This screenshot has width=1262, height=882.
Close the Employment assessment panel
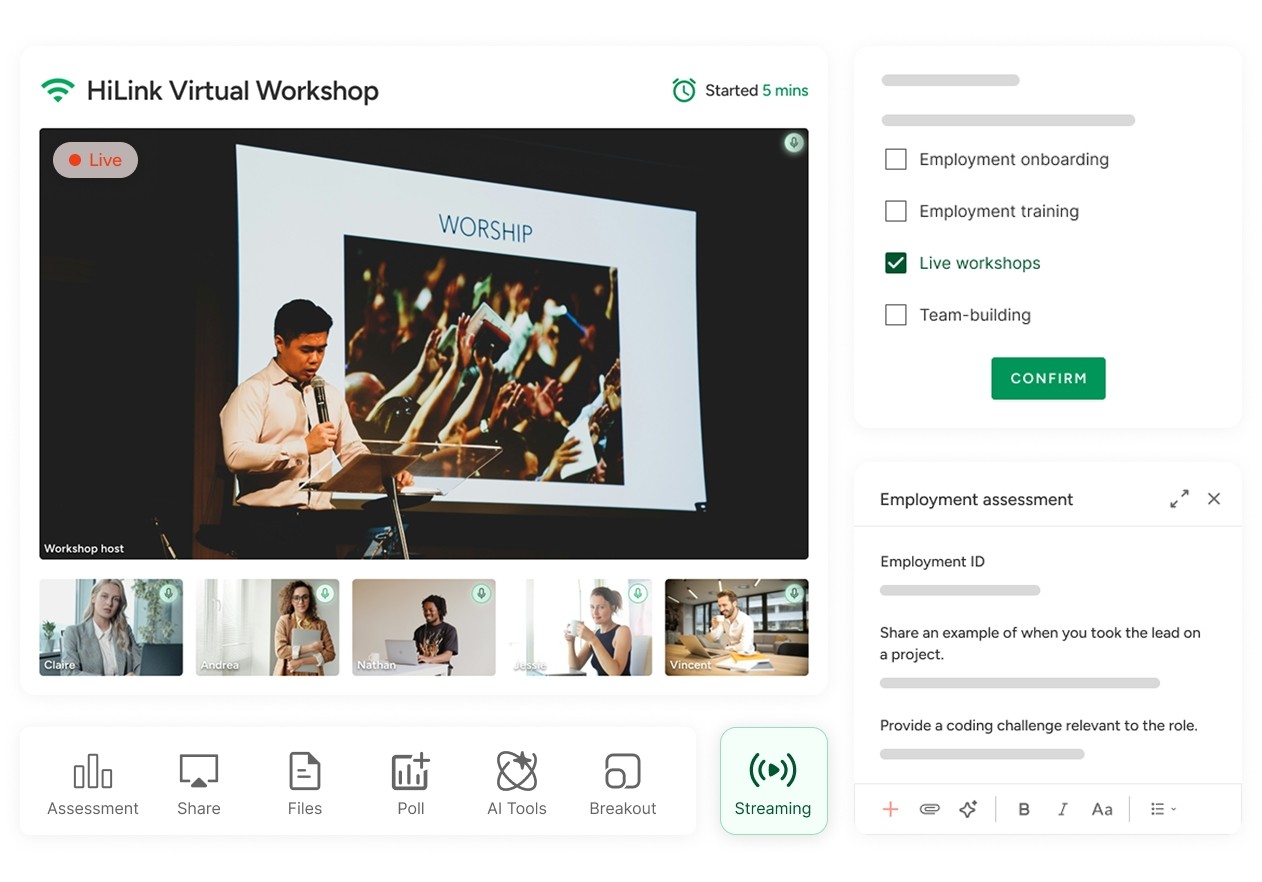pyautogui.click(x=1214, y=498)
